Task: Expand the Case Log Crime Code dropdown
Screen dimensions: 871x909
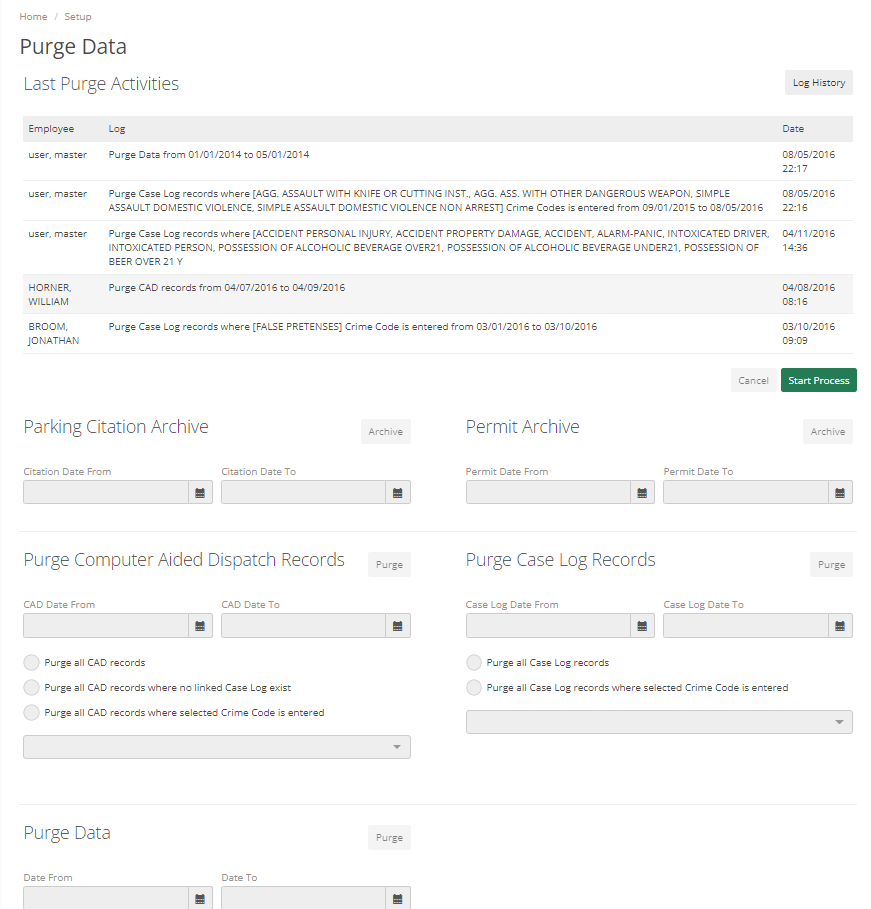Action: point(659,722)
